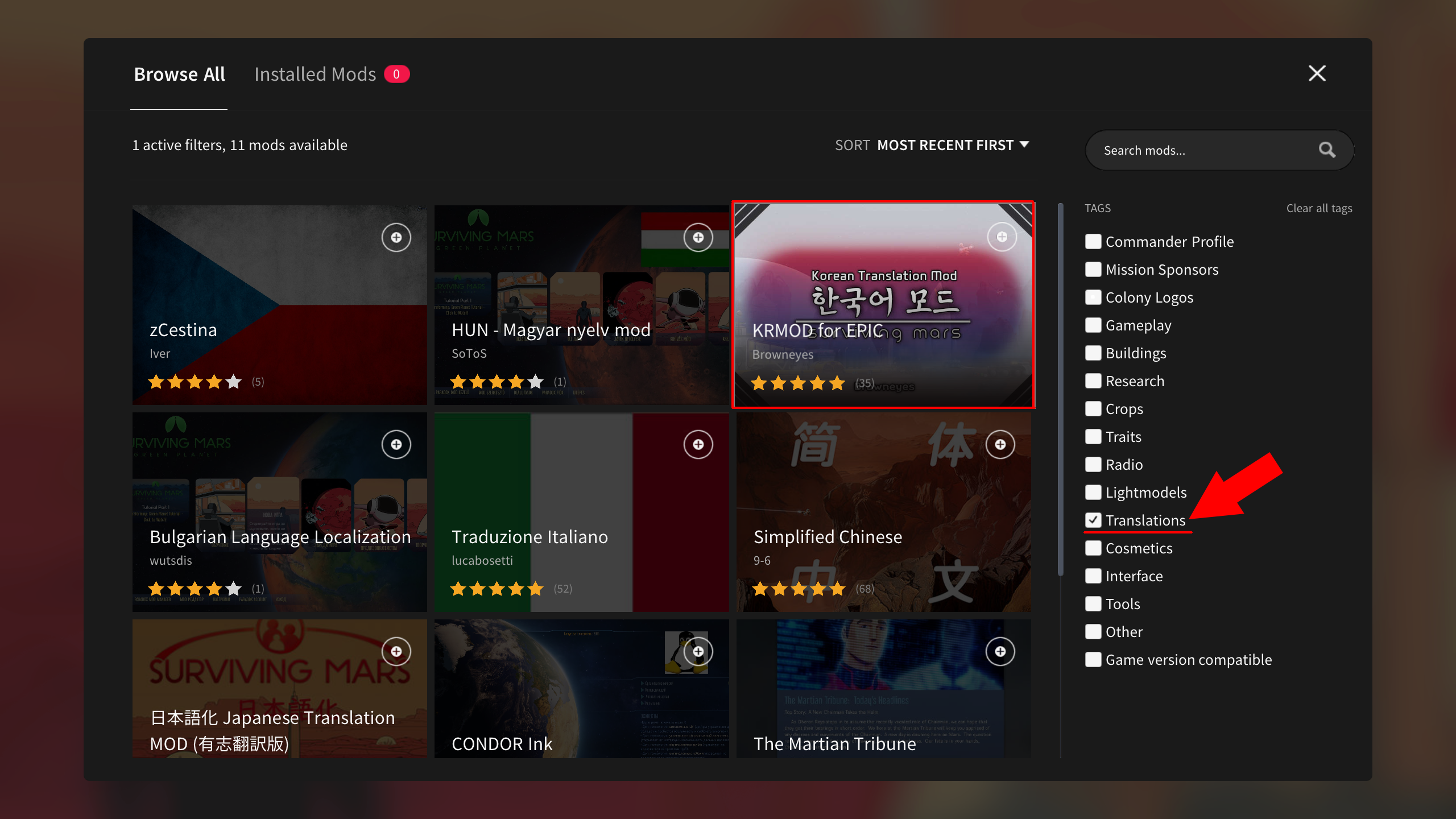The image size is (1456, 819).
Task: Add Bulgarian Language Localization plus icon
Action: [396, 444]
